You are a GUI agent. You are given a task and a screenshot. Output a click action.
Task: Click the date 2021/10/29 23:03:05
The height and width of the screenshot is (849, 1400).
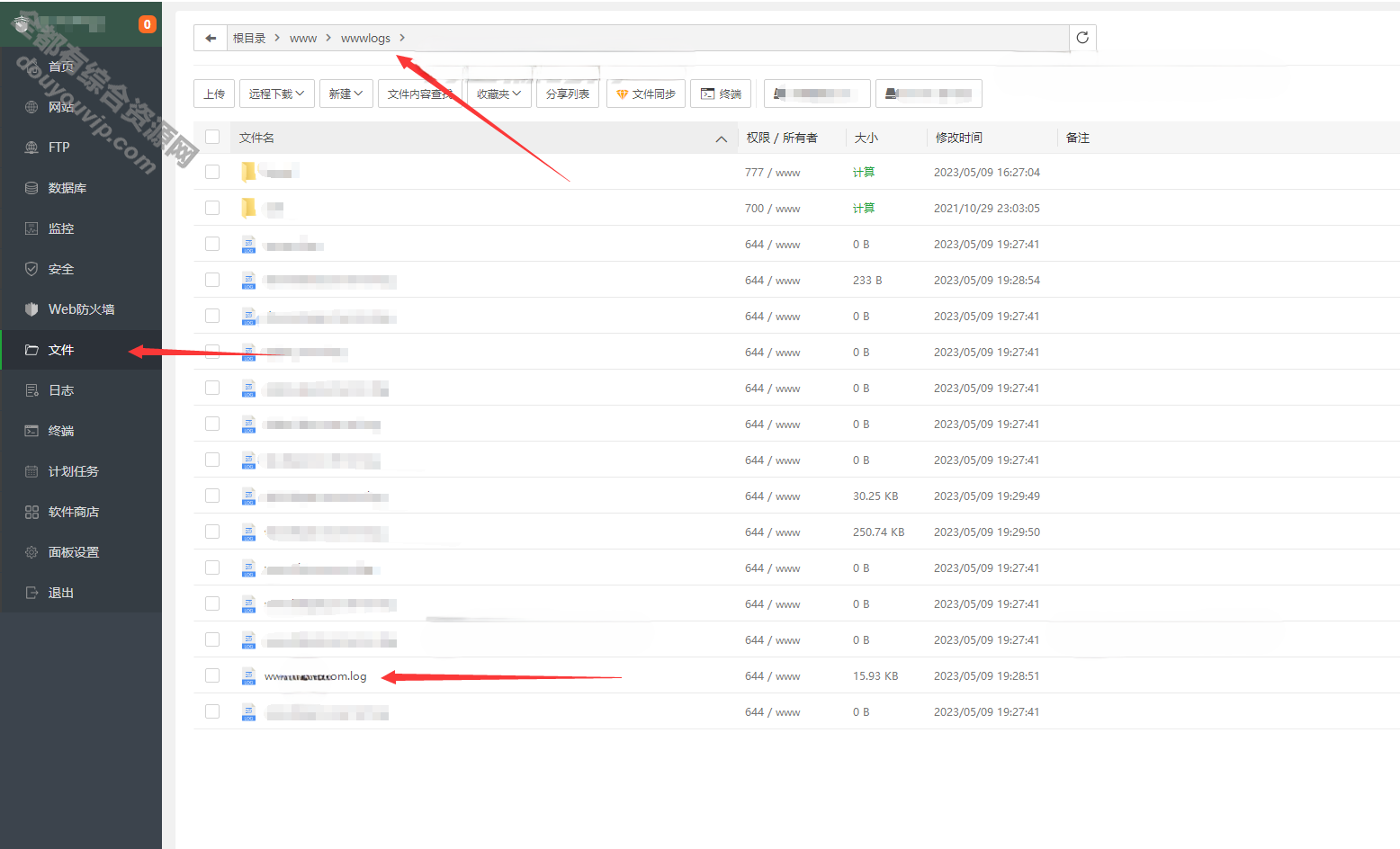tap(986, 208)
